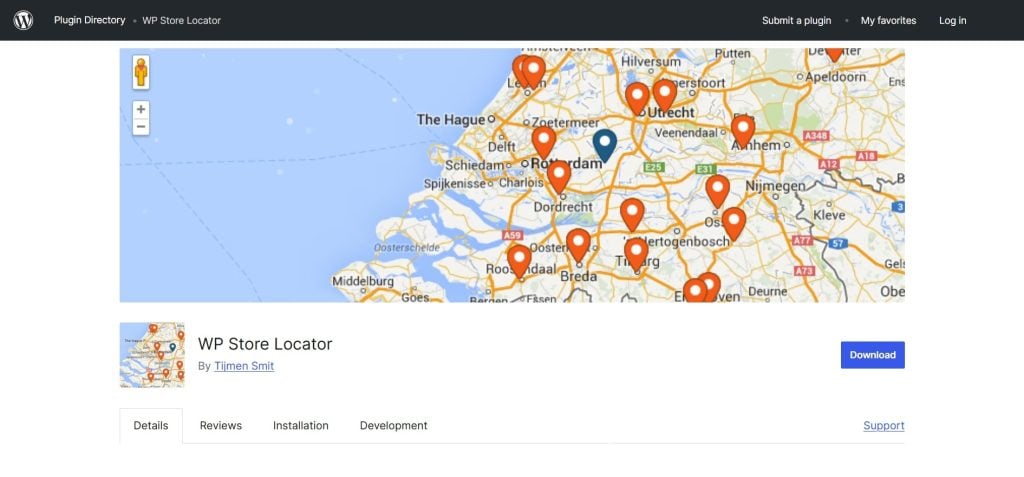Click the orange marker above Delft
The height and width of the screenshot is (477, 1024).
coord(543,140)
